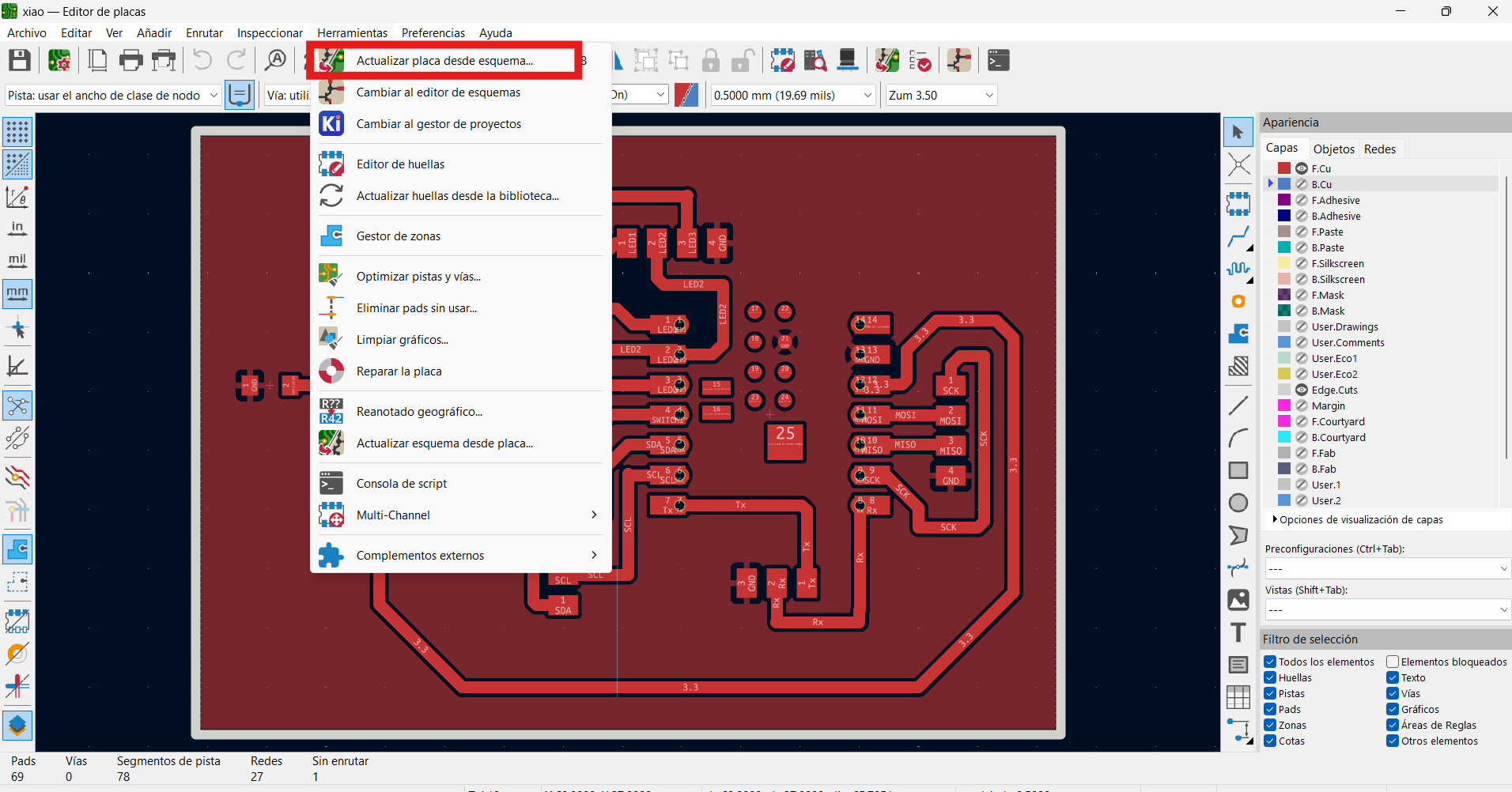Viewport: 1512px width, 792px height.
Task: Click the Unlock items icon
Action: tap(743, 60)
